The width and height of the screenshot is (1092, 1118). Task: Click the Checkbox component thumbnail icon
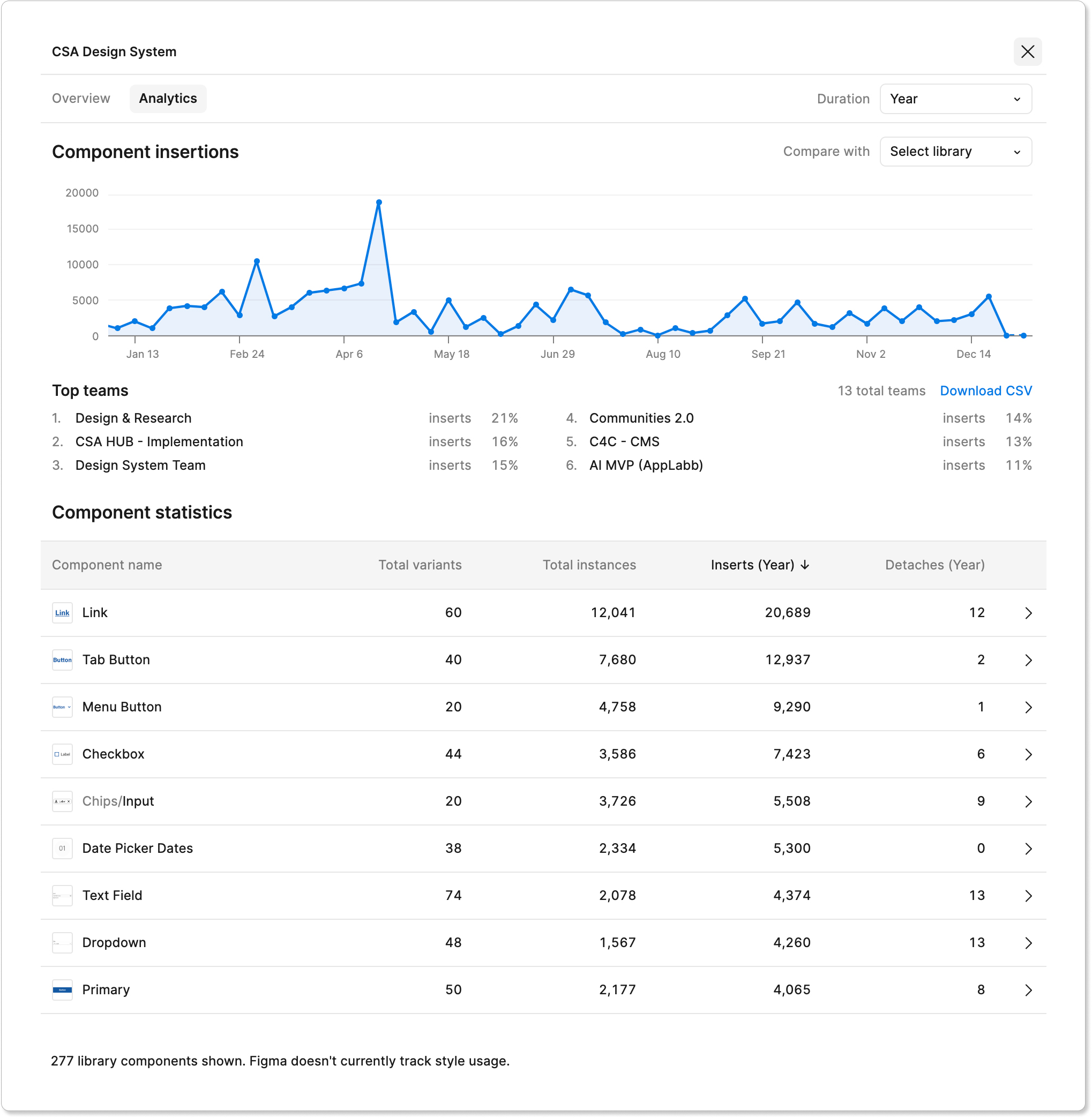62,754
